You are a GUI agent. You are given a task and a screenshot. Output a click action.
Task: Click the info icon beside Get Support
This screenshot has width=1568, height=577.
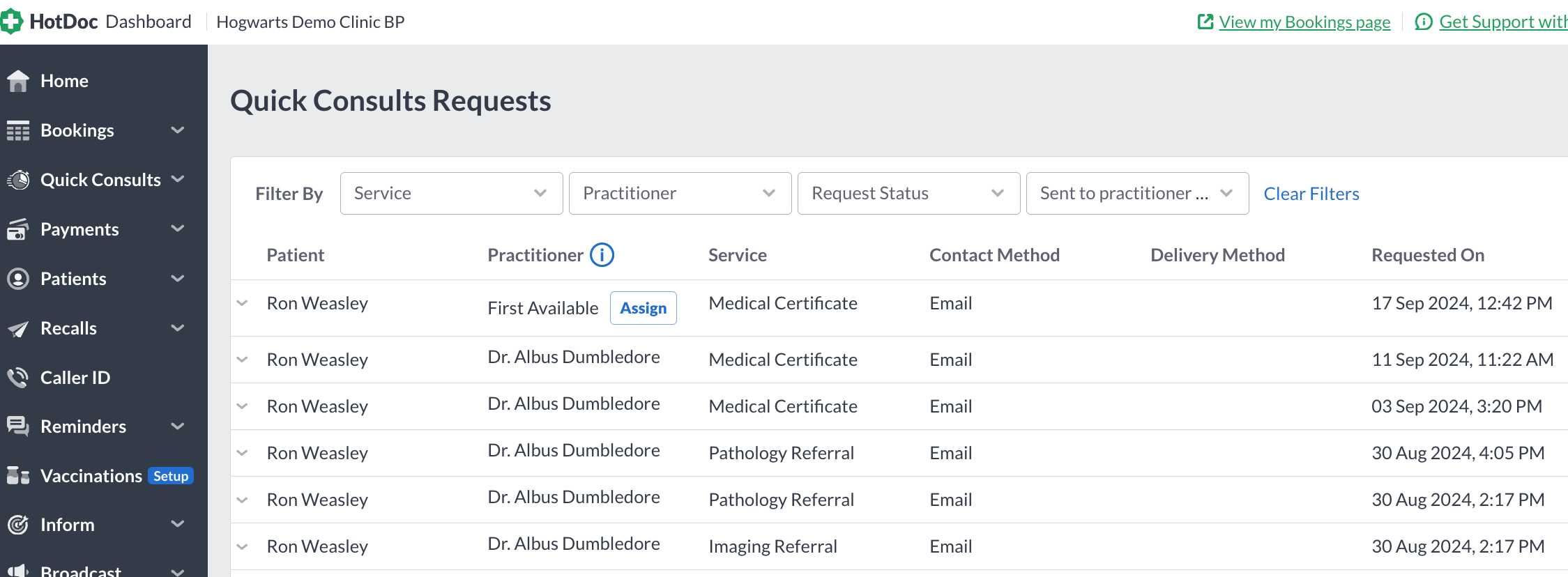click(1424, 22)
